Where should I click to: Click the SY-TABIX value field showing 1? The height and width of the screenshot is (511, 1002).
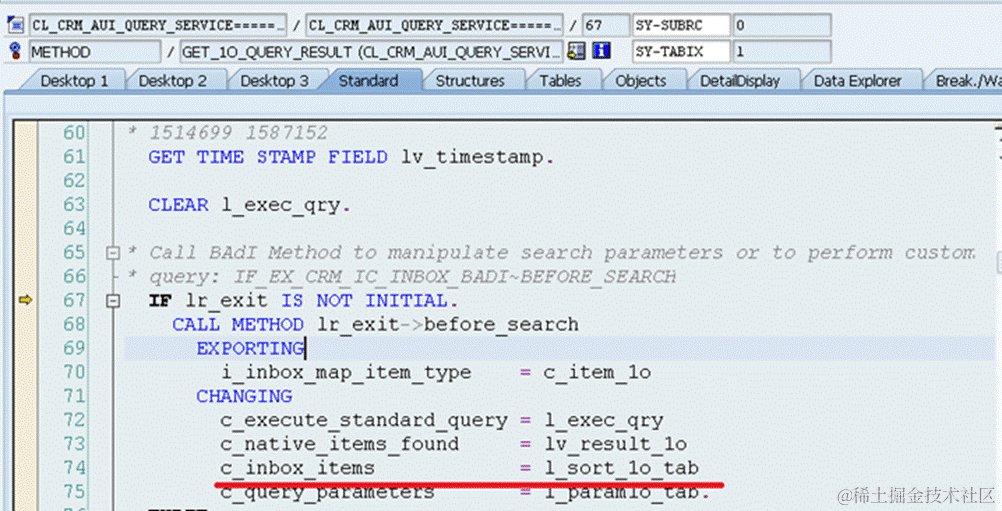point(782,52)
